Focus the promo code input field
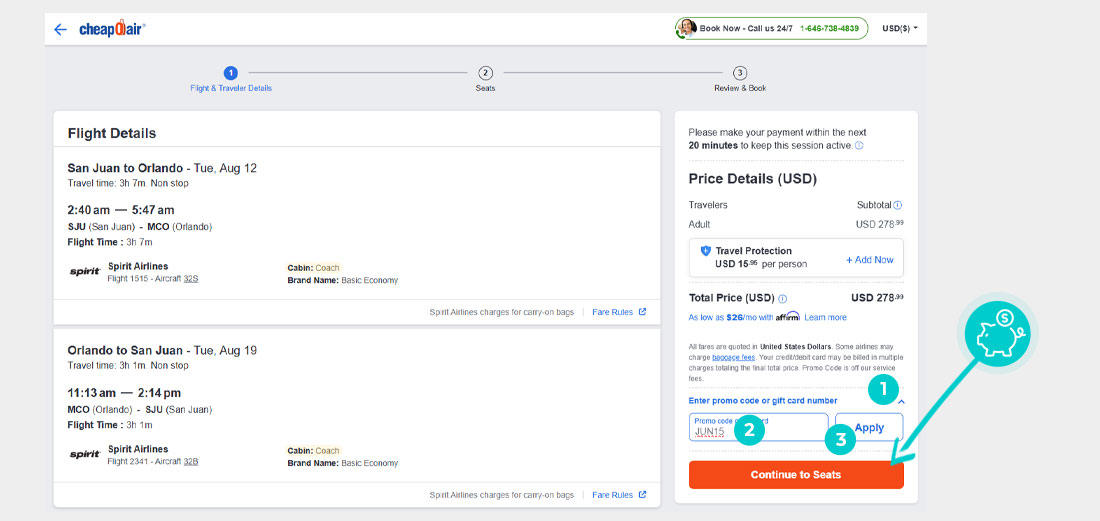Screen dimensions: 1100x521 (758, 427)
